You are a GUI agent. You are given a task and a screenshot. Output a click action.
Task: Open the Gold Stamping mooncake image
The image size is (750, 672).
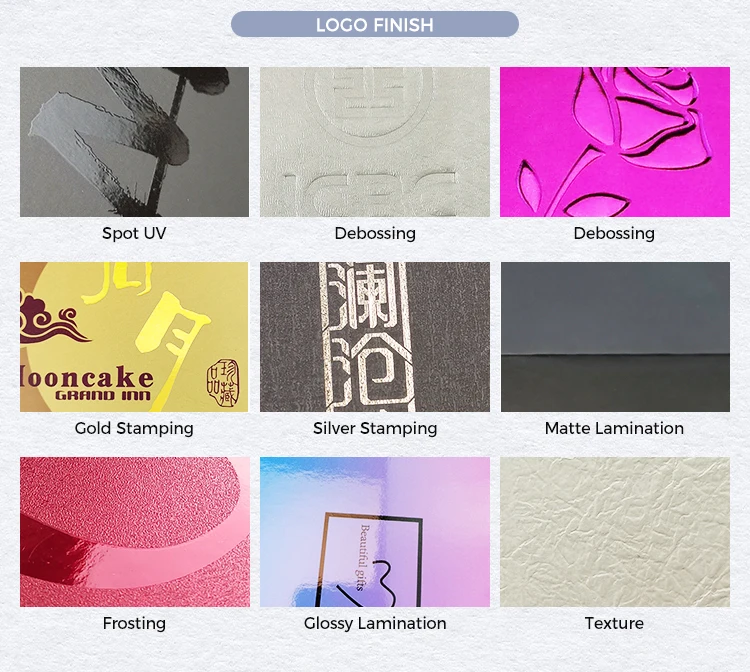click(x=134, y=337)
